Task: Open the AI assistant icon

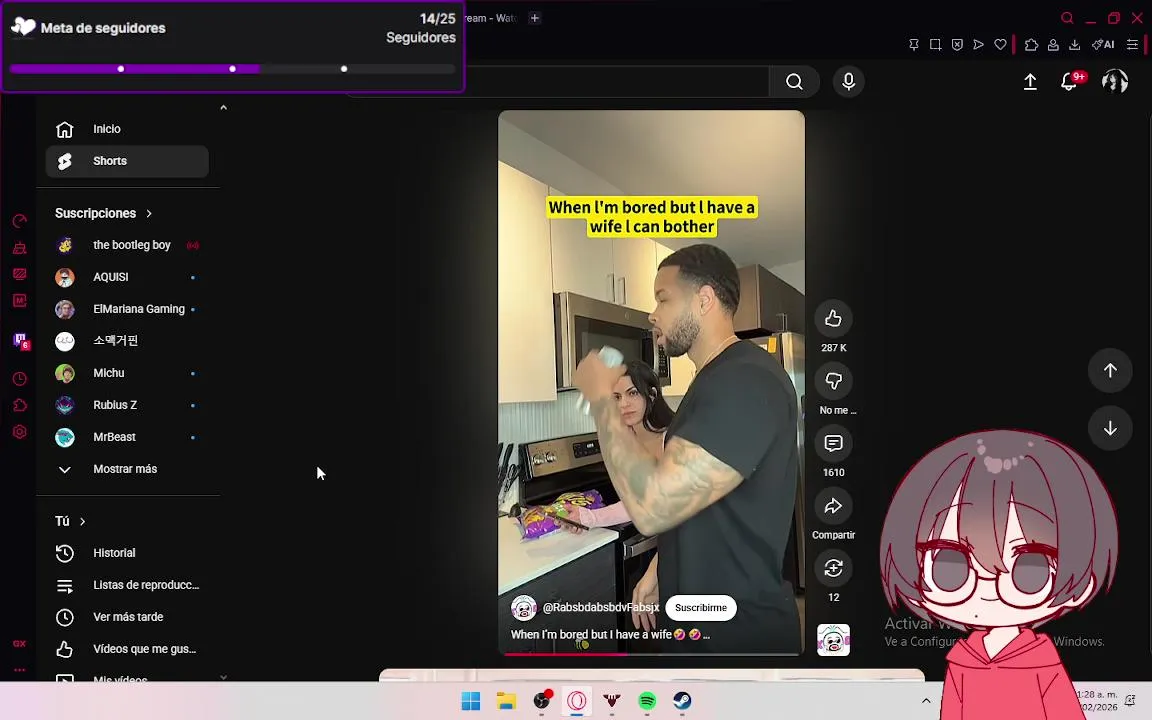Action: coord(1104,45)
